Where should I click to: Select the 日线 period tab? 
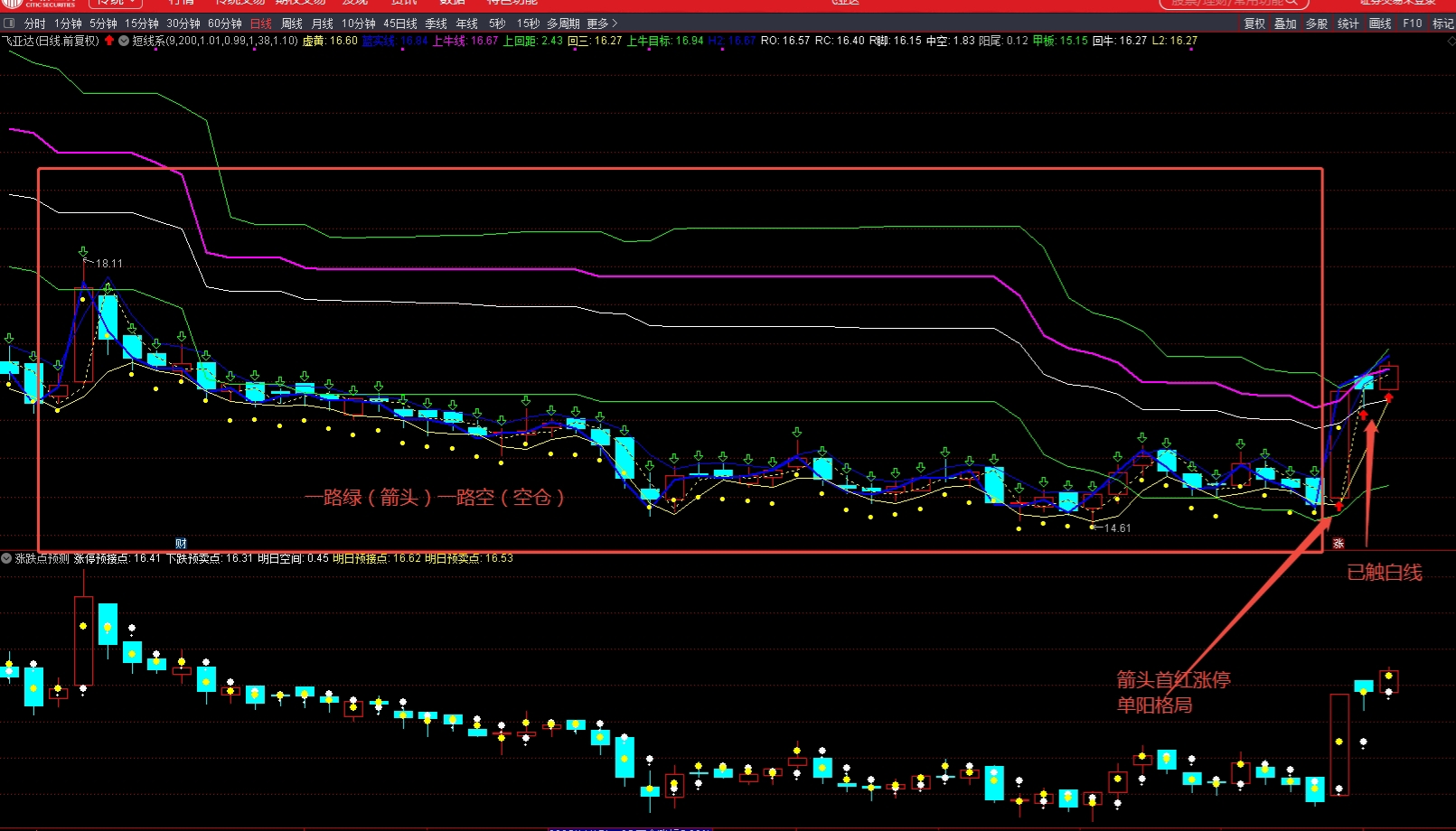[x=261, y=23]
